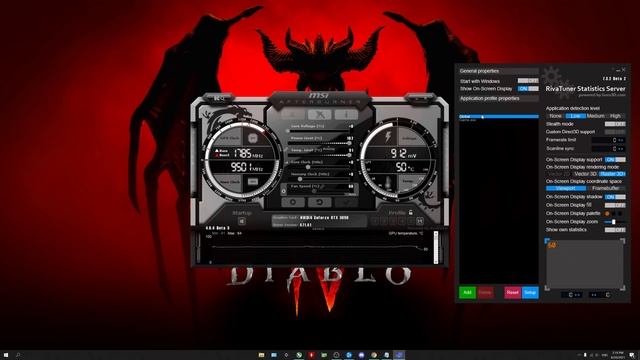Click Add button in RivaTuner
The width and height of the screenshot is (640, 360).
coord(467,292)
